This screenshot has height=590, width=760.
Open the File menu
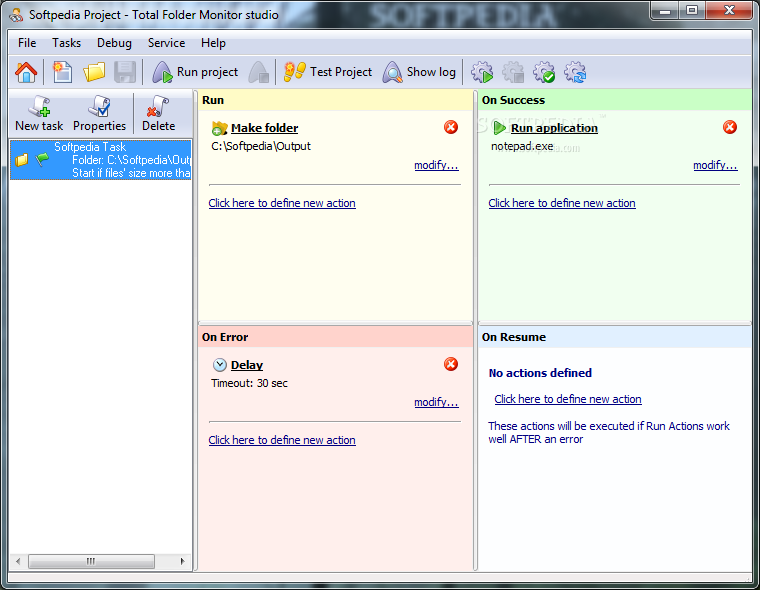(27, 43)
